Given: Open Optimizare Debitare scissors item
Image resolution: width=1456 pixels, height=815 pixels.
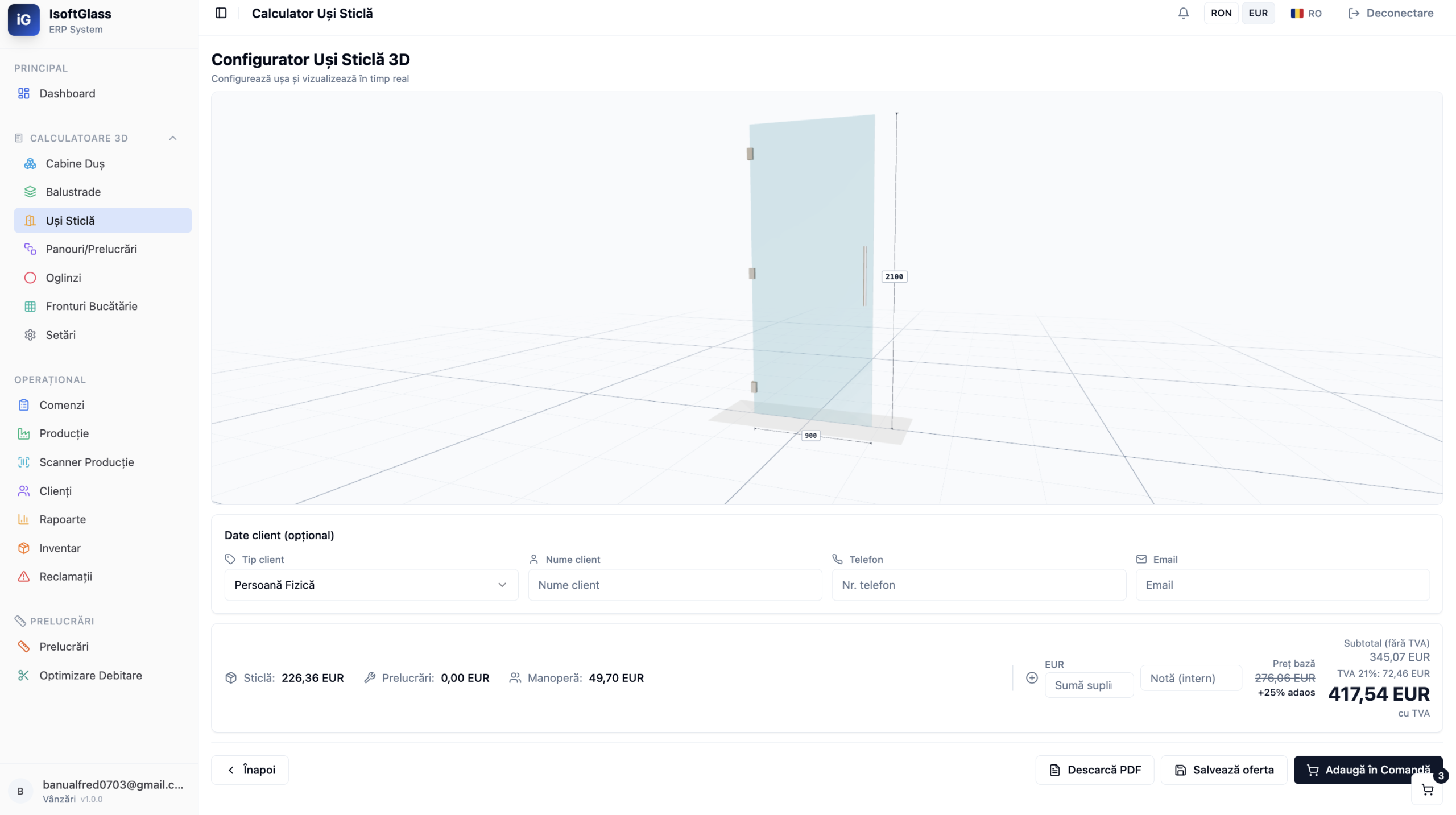Looking at the screenshot, I should 90,676.
